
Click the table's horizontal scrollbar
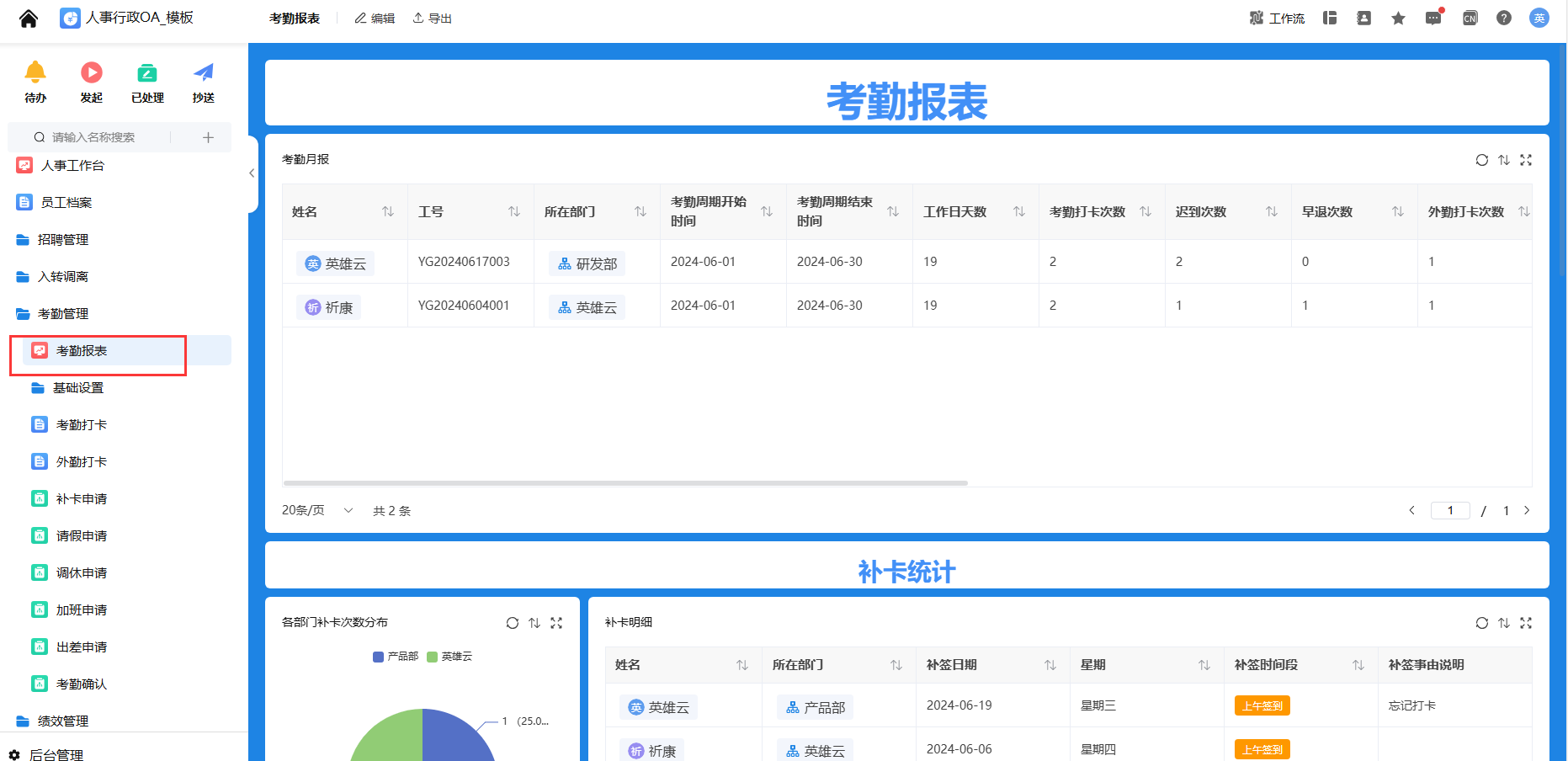625,482
